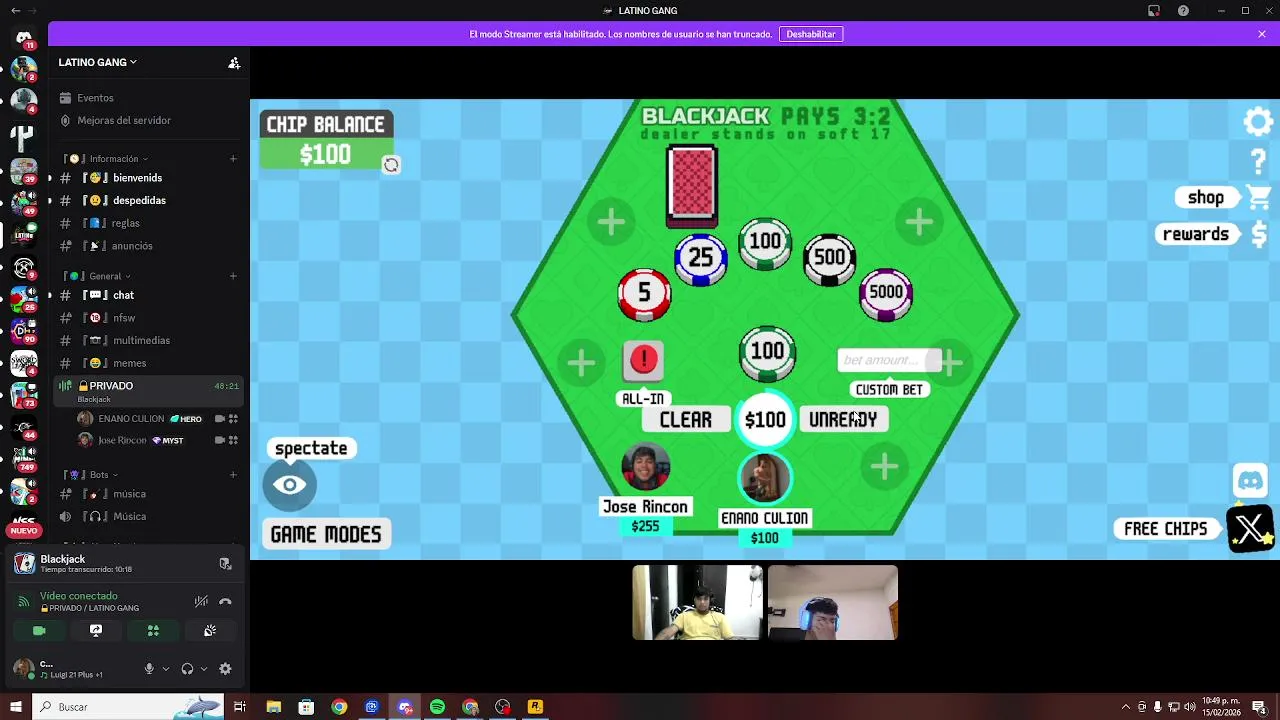Toggle spectate mode eye button
Image resolution: width=1280 pixels, height=720 pixels.
290,485
